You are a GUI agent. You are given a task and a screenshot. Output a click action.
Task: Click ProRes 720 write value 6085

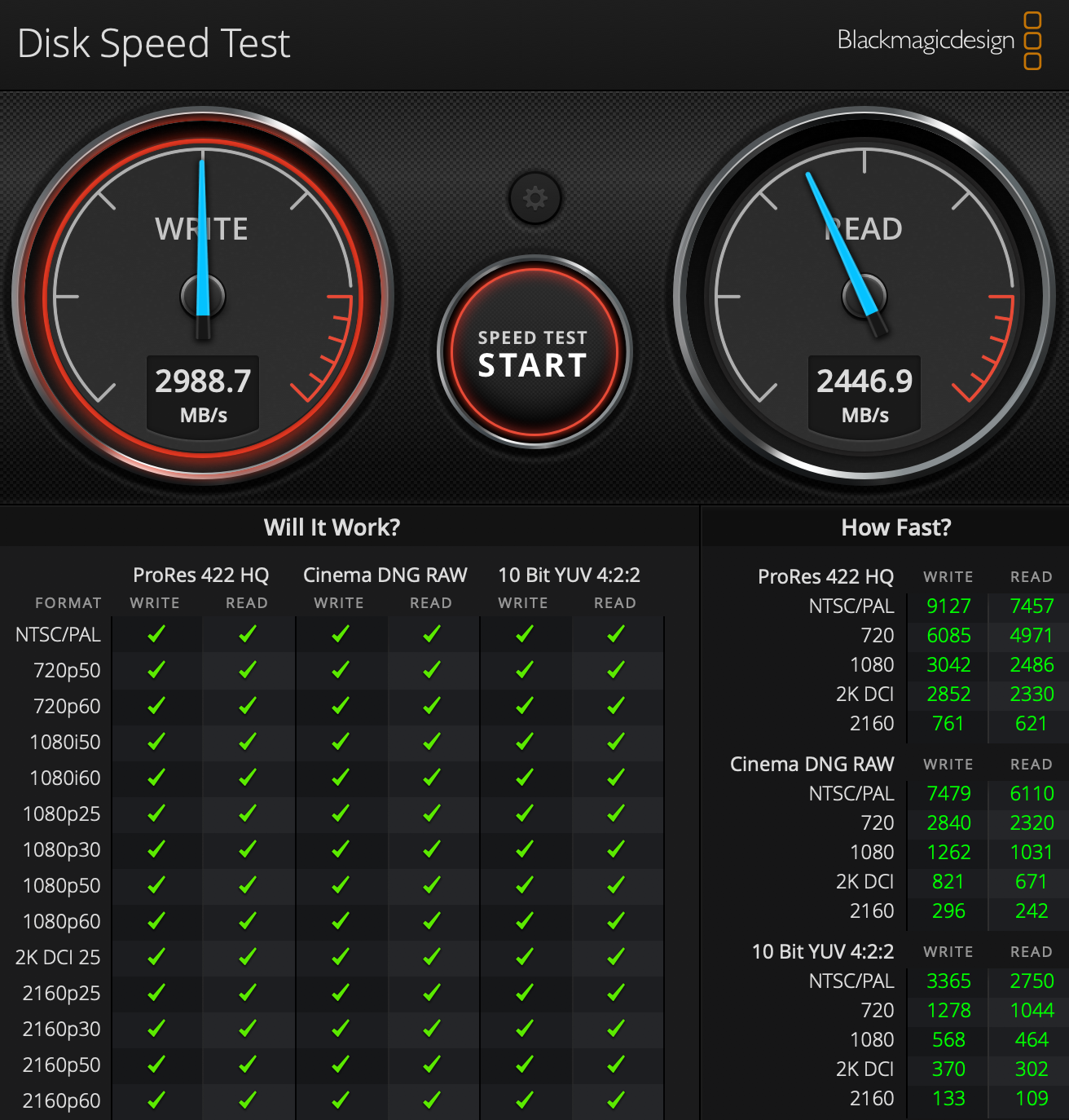pyautogui.click(x=949, y=635)
